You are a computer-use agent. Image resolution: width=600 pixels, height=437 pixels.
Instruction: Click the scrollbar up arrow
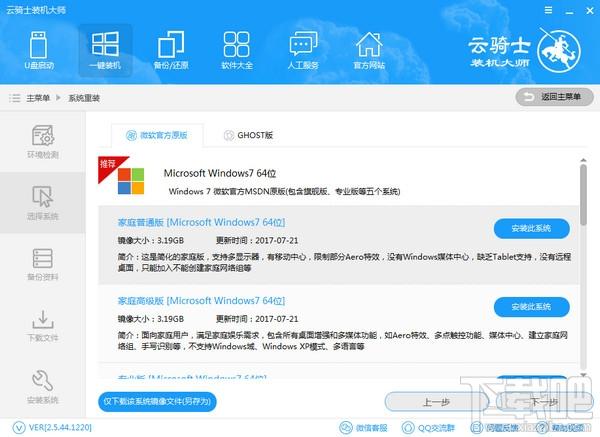(583, 160)
